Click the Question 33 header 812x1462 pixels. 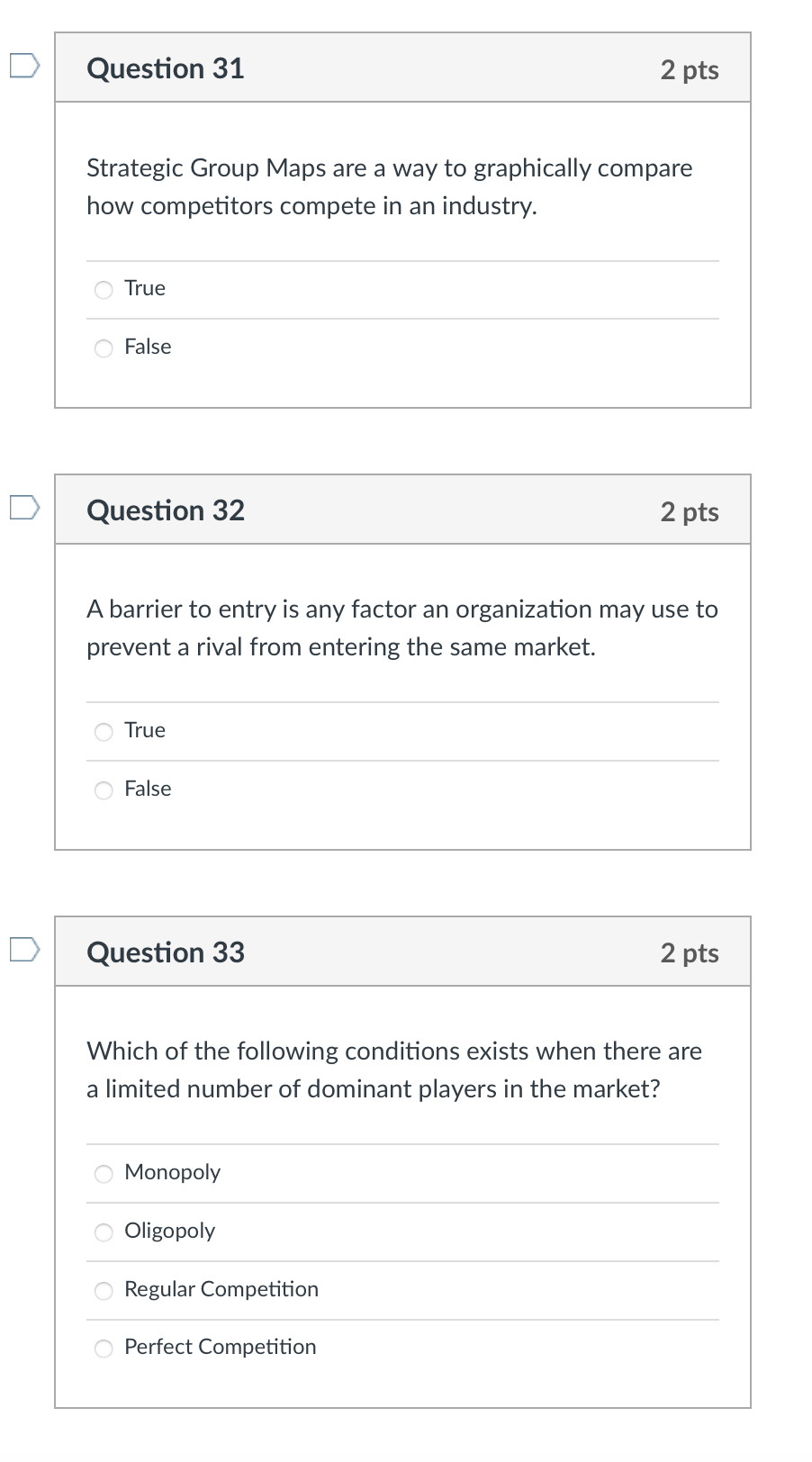click(166, 952)
